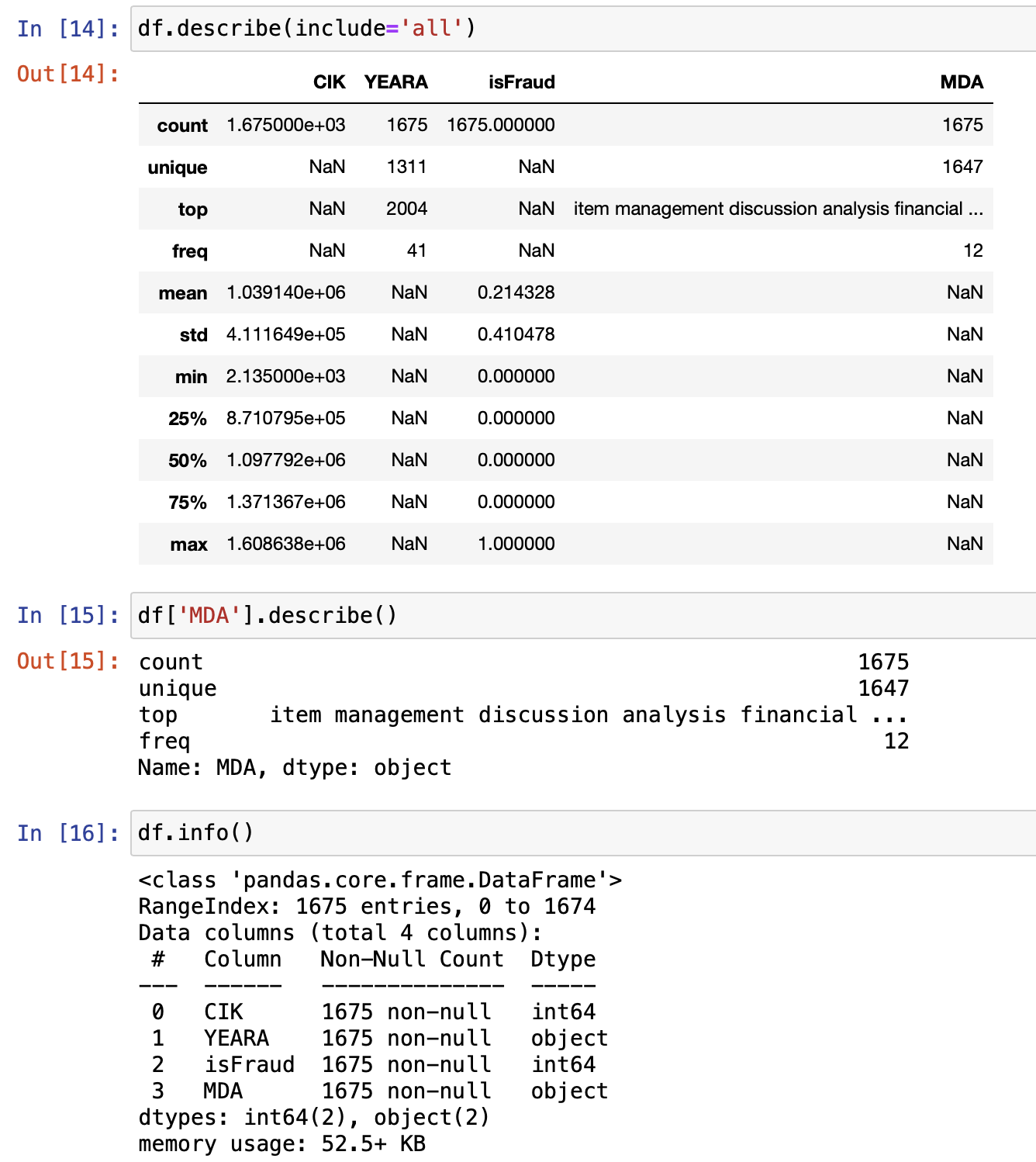This screenshot has width=1036, height=1162.
Task: Click the df['MDA'].describe() code cell
Action: click(x=583, y=616)
